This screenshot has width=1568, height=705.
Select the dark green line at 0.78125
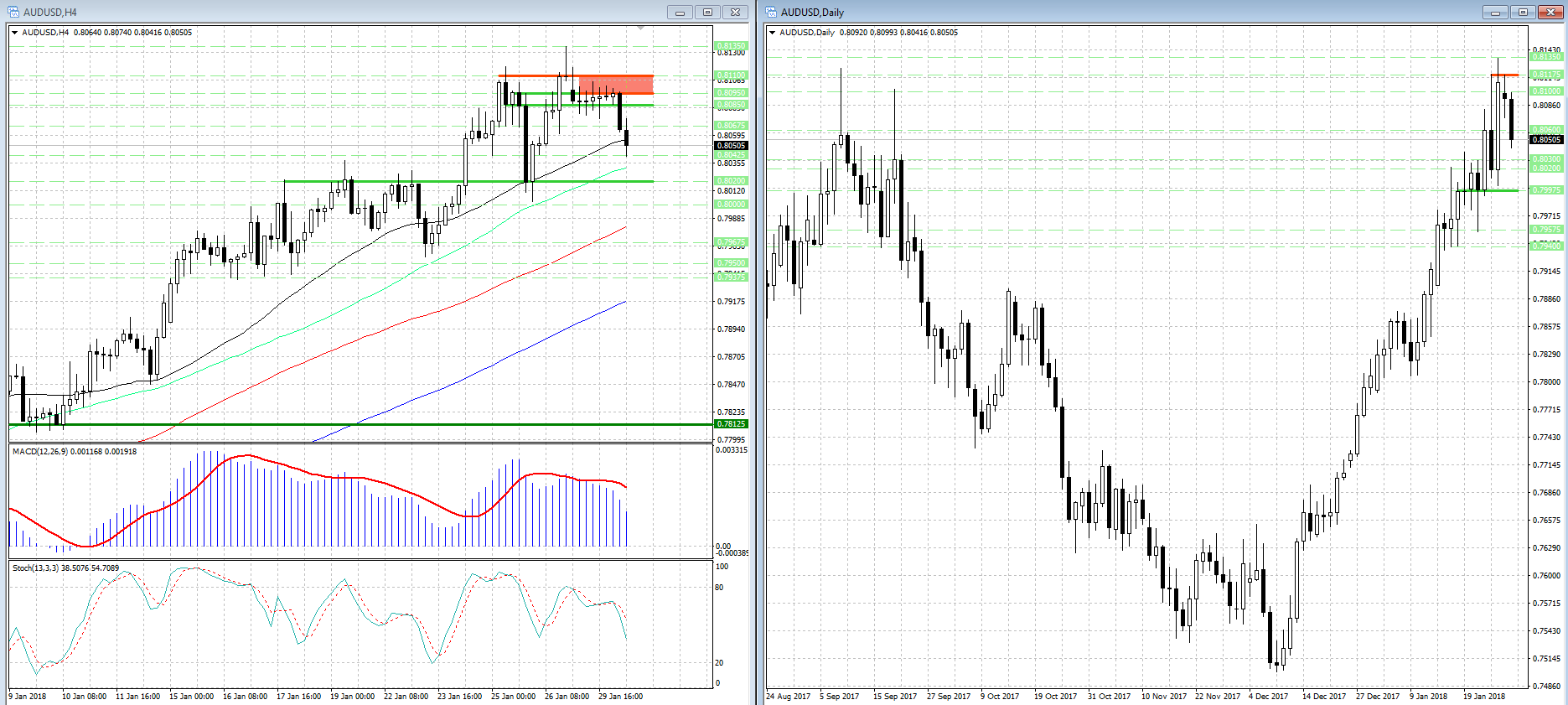point(360,424)
